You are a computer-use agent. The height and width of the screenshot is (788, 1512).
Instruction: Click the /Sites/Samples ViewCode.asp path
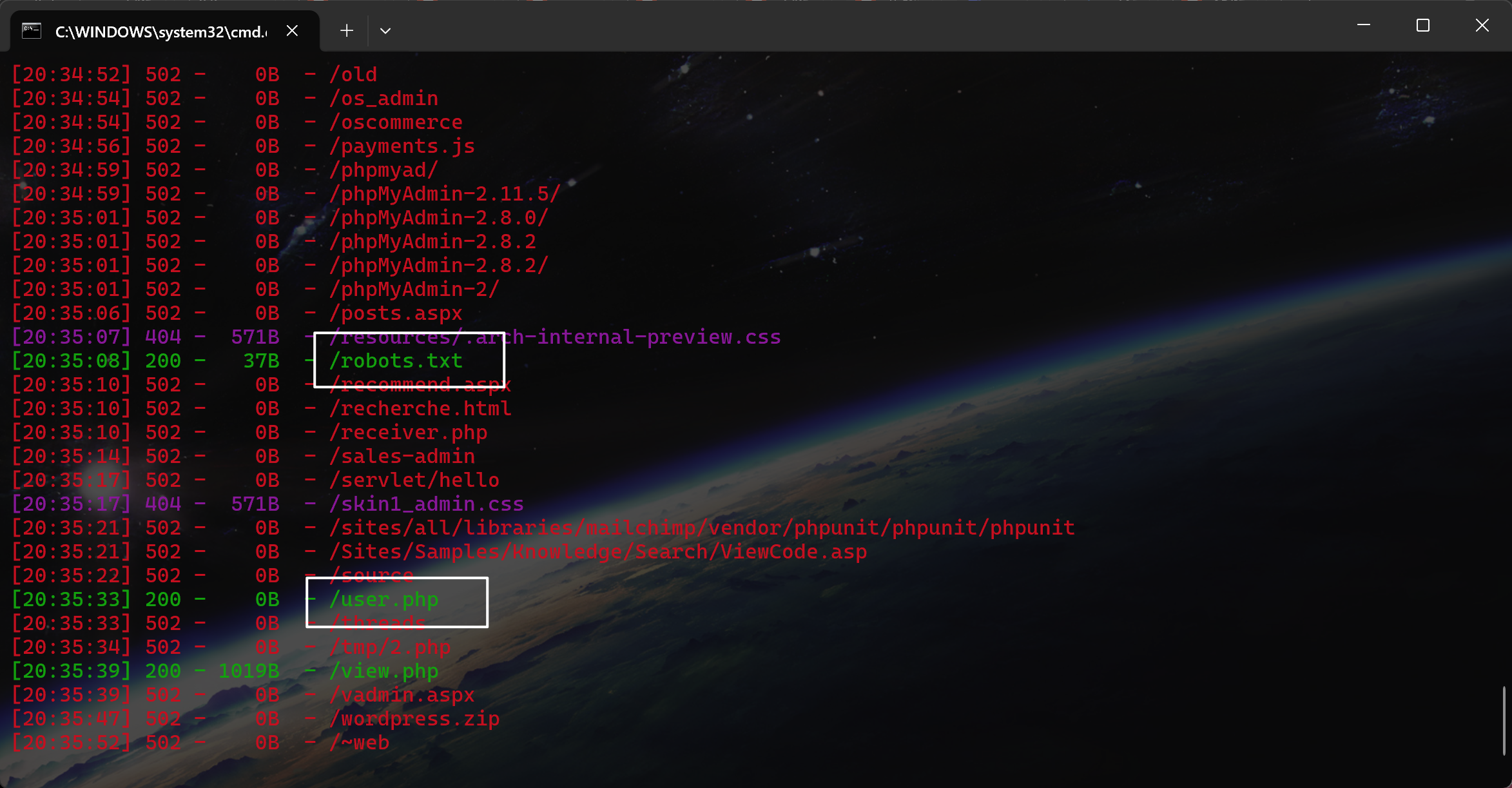coord(598,552)
